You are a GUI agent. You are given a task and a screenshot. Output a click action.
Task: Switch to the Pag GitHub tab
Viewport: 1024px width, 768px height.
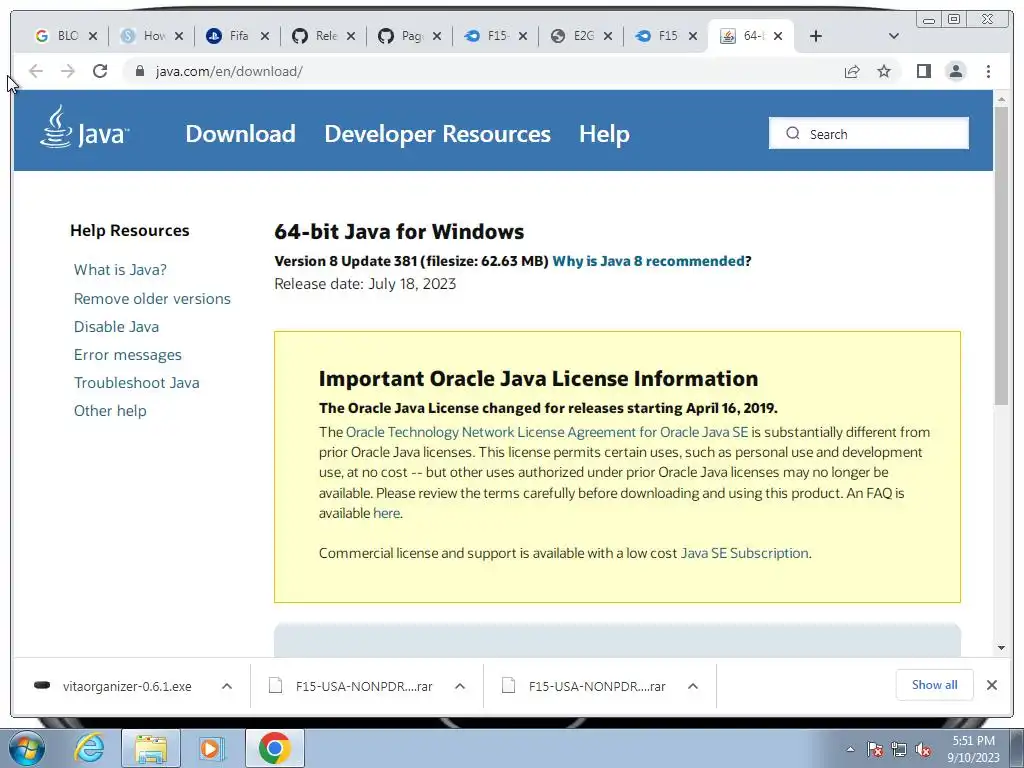[402, 36]
